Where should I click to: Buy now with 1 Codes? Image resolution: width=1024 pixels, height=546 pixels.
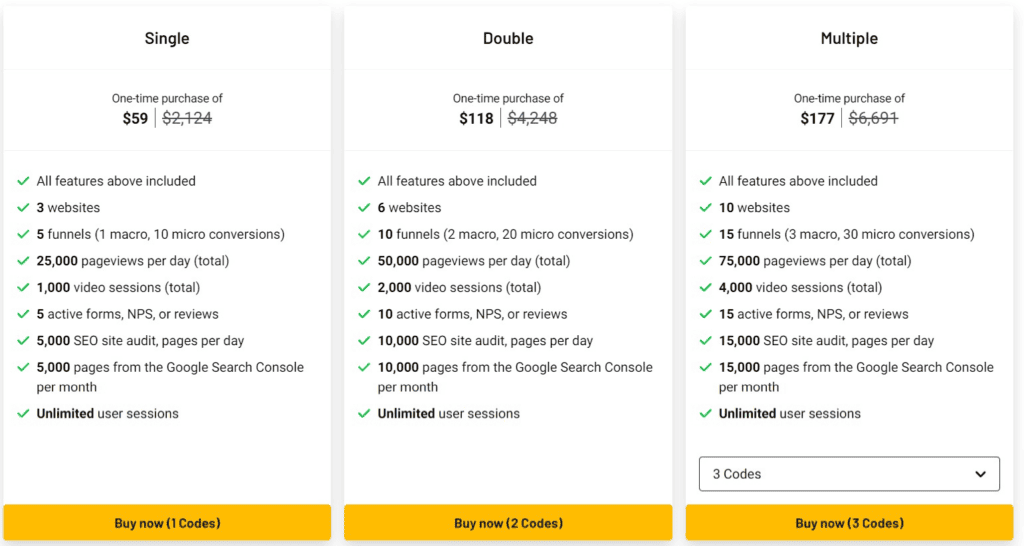click(x=167, y=523)
